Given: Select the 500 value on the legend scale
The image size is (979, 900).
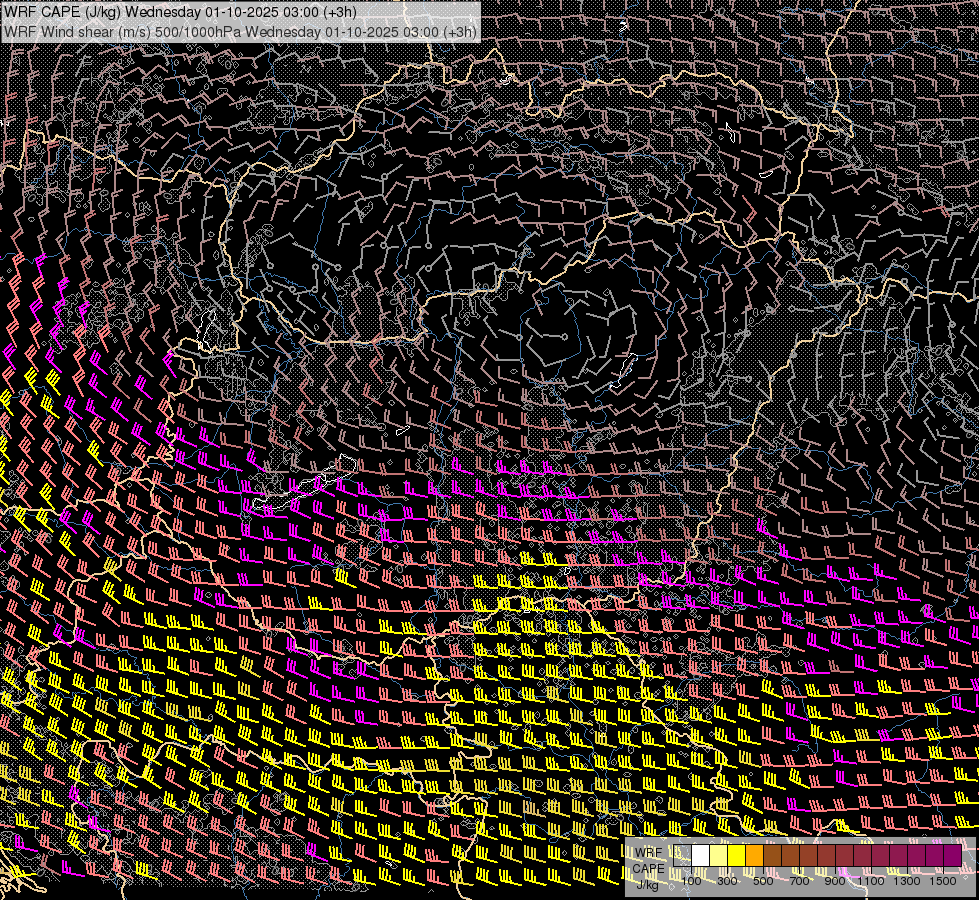Looking at the screenshot, I should pos(763,881).
